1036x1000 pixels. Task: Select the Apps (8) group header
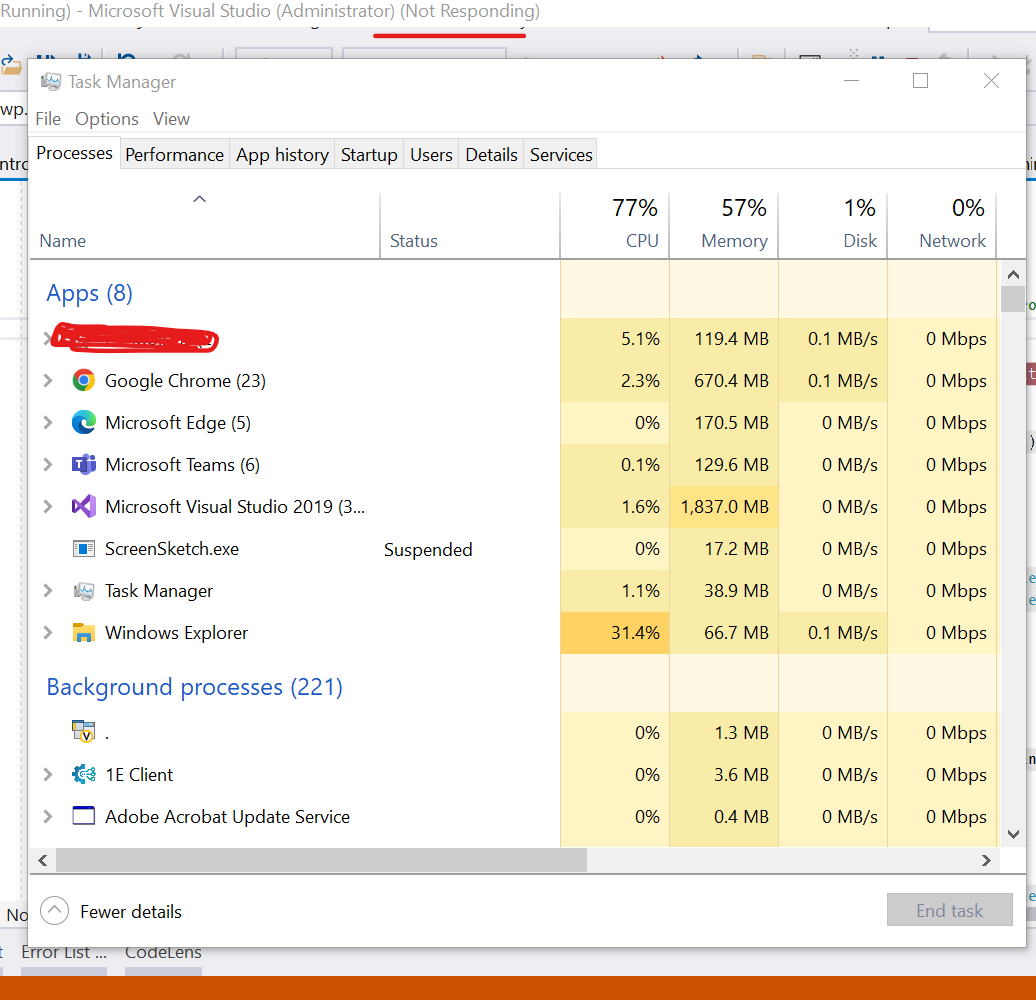[x=89, y=293]
